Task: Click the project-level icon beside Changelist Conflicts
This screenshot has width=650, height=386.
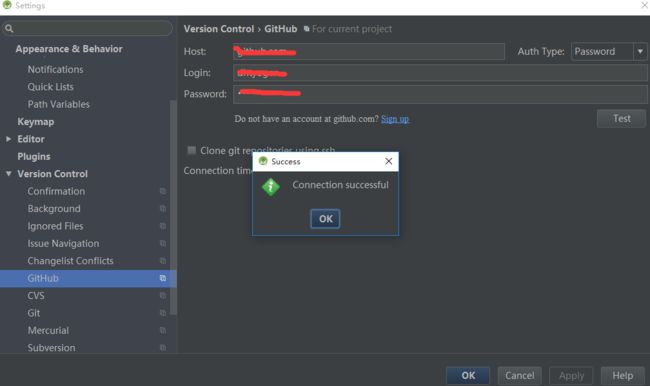Action: (x=163, y=261)
